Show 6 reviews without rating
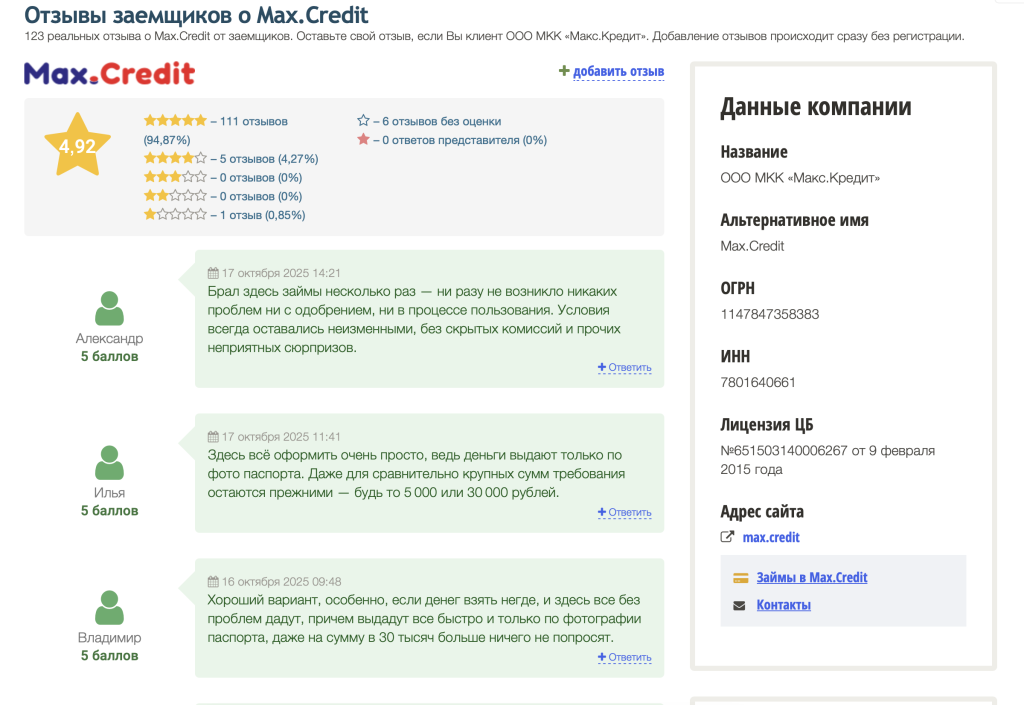This screenshot has width=1024, height=705. pyautogui.click(x=437, y=121)
